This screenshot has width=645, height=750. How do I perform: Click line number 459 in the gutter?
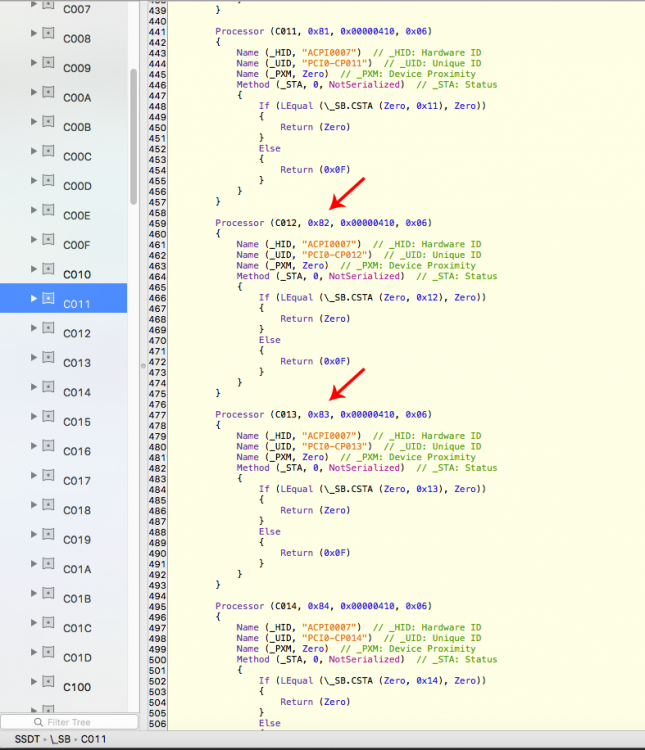pos(157,224)
